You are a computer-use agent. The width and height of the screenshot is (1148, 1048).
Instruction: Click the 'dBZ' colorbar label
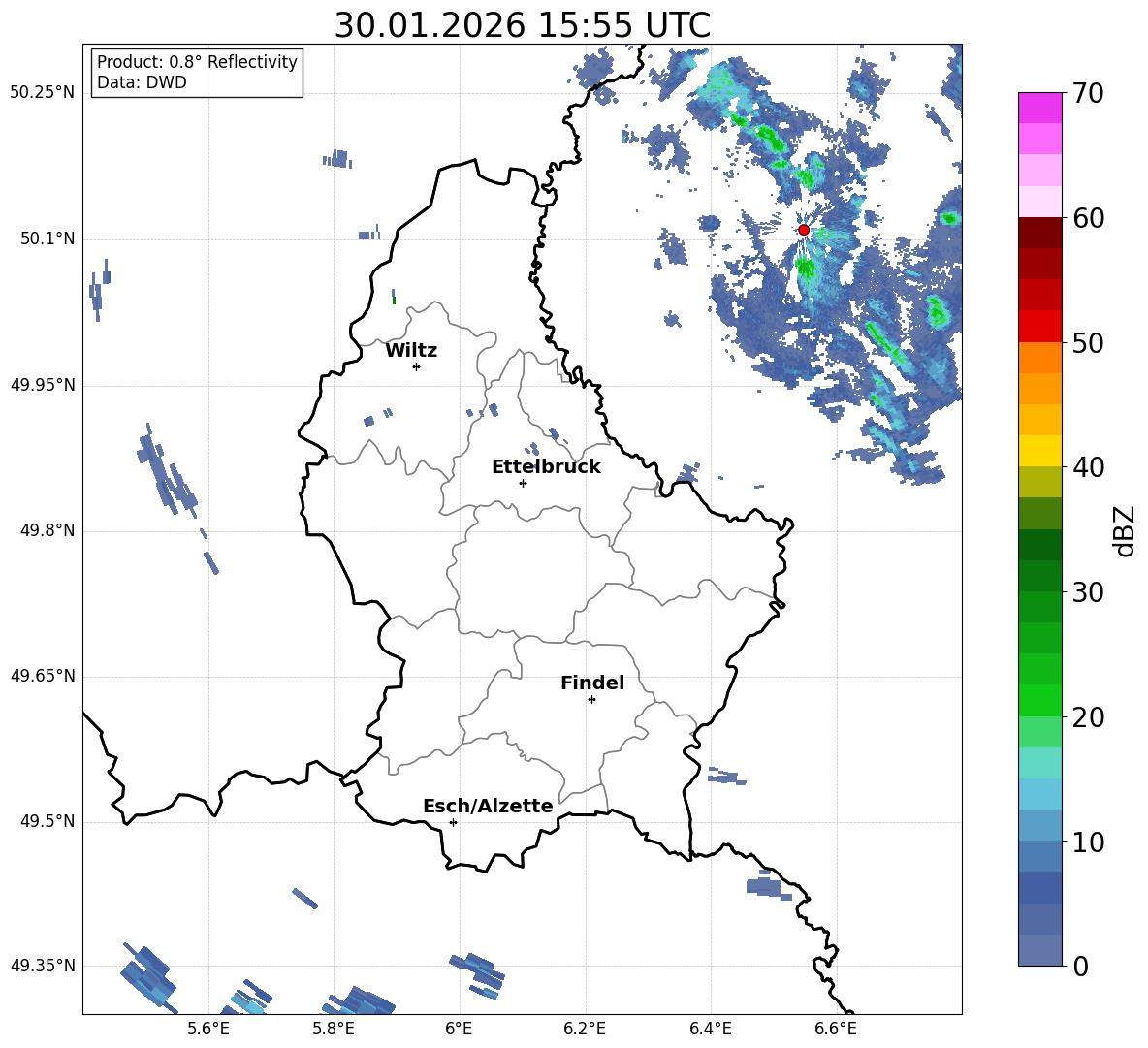click(1126, 530)
